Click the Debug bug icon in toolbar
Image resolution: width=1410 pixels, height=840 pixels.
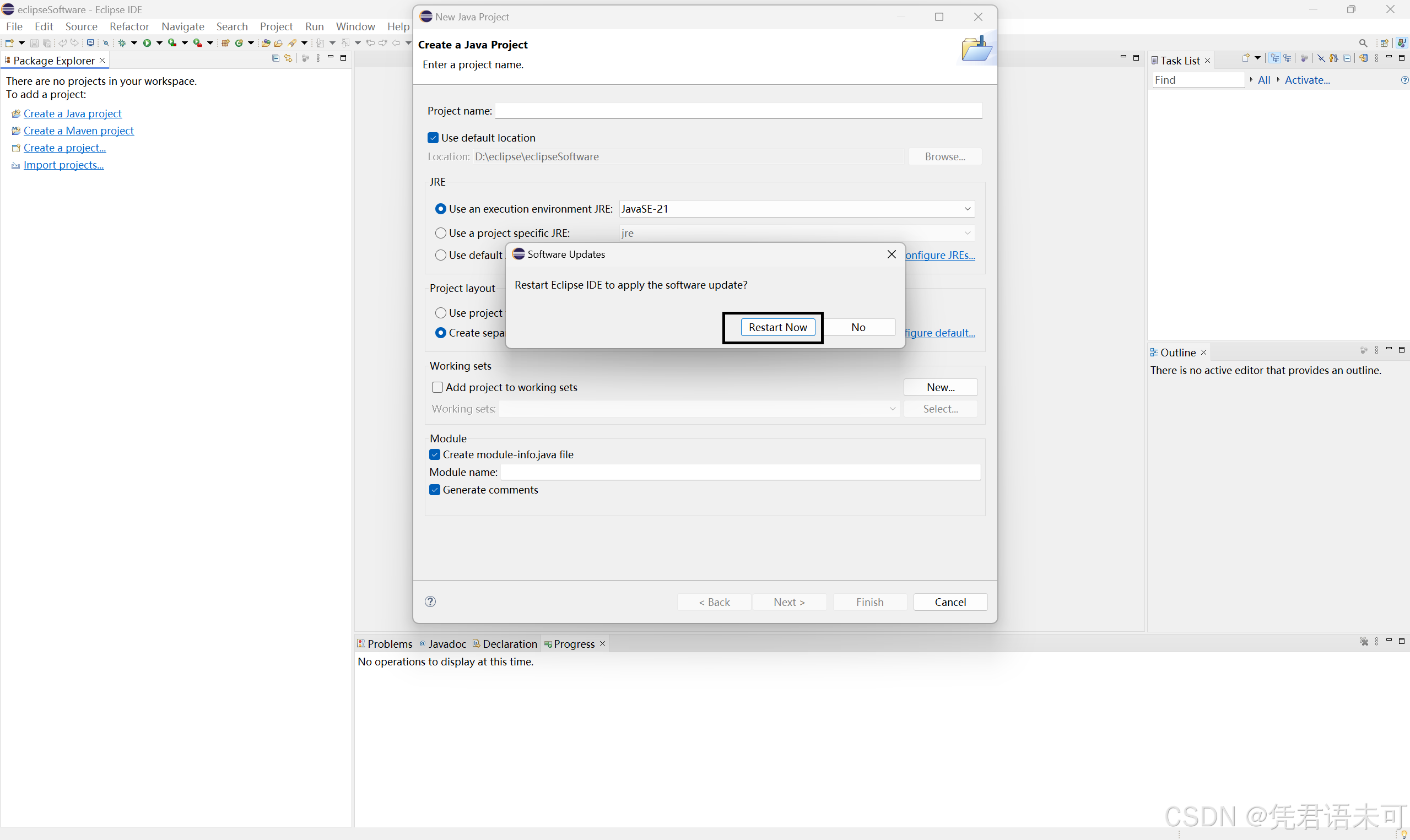tap(122, 43)
